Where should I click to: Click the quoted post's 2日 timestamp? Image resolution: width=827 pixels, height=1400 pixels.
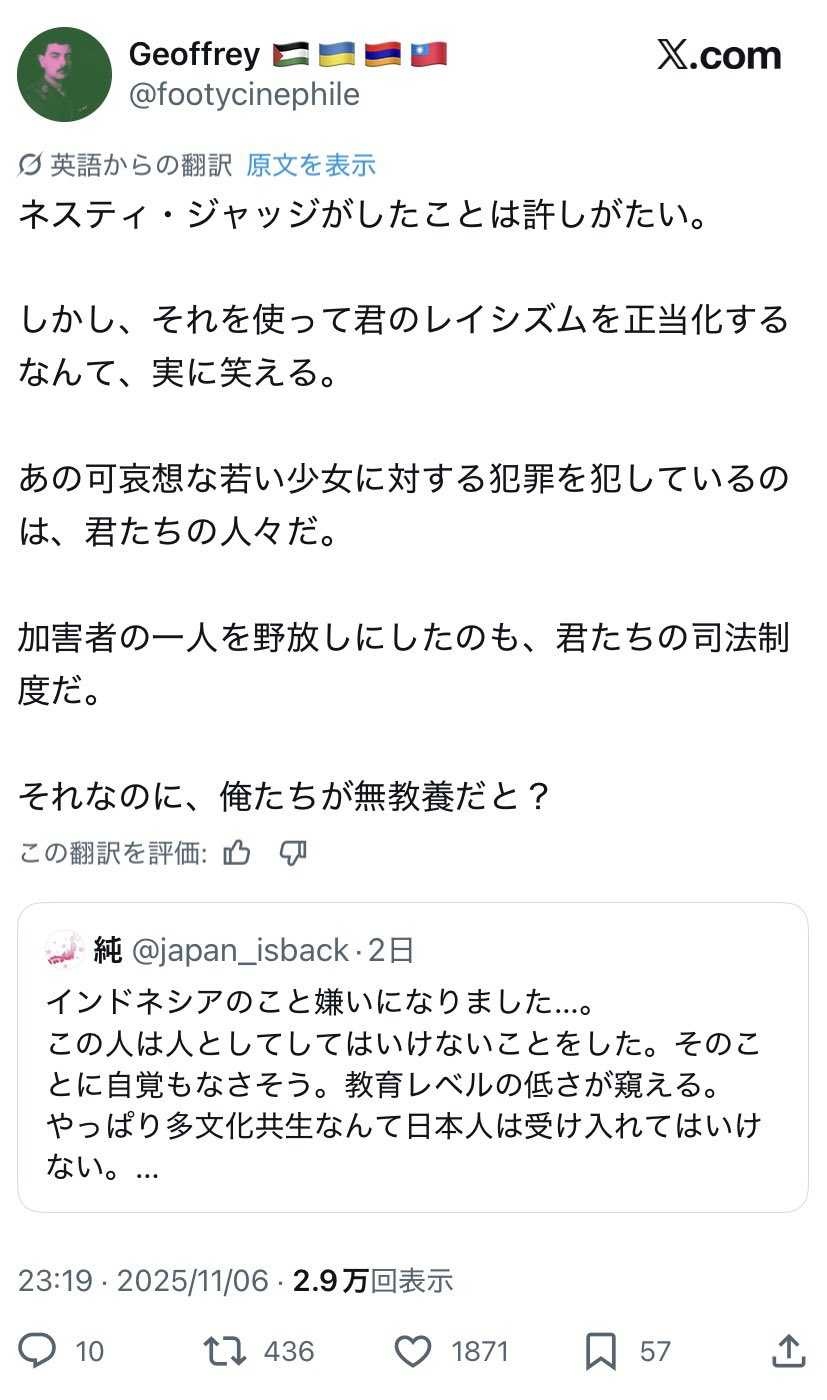click(x=391, y=950)
